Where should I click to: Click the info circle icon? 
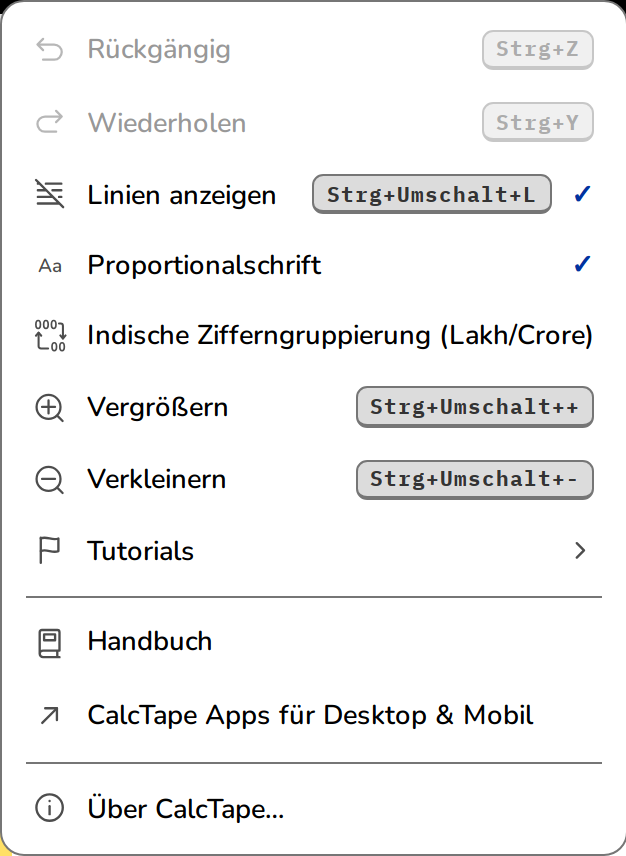point(50,808)
